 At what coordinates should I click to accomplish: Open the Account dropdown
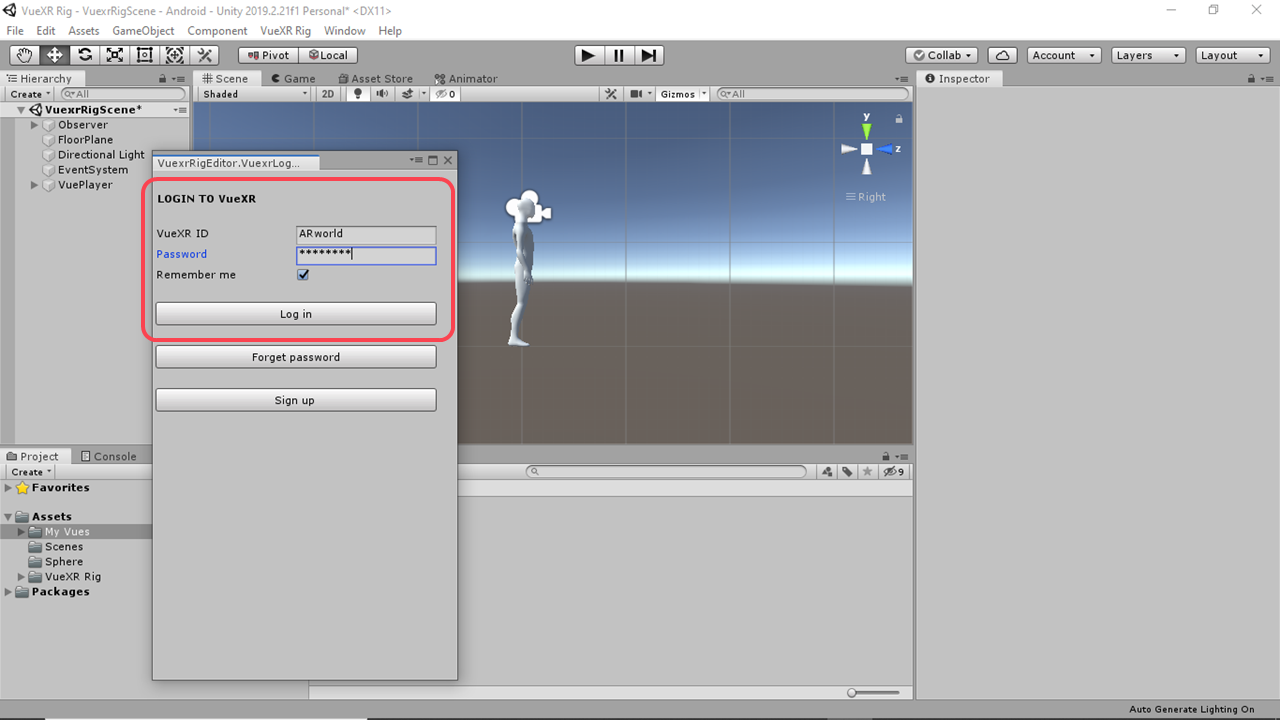tap(1063, 55)
